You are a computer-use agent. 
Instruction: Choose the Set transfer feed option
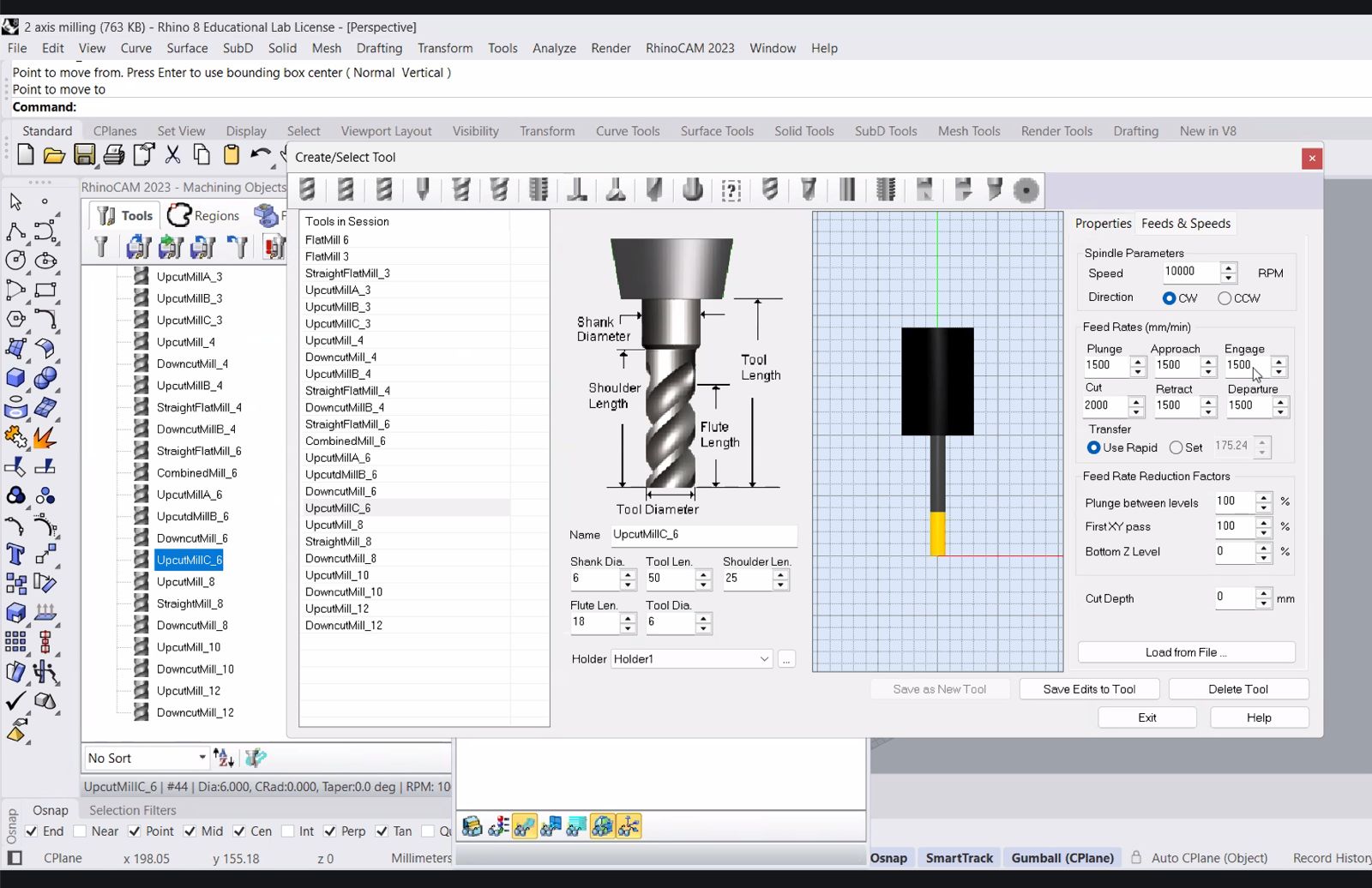pos(1176,447)
